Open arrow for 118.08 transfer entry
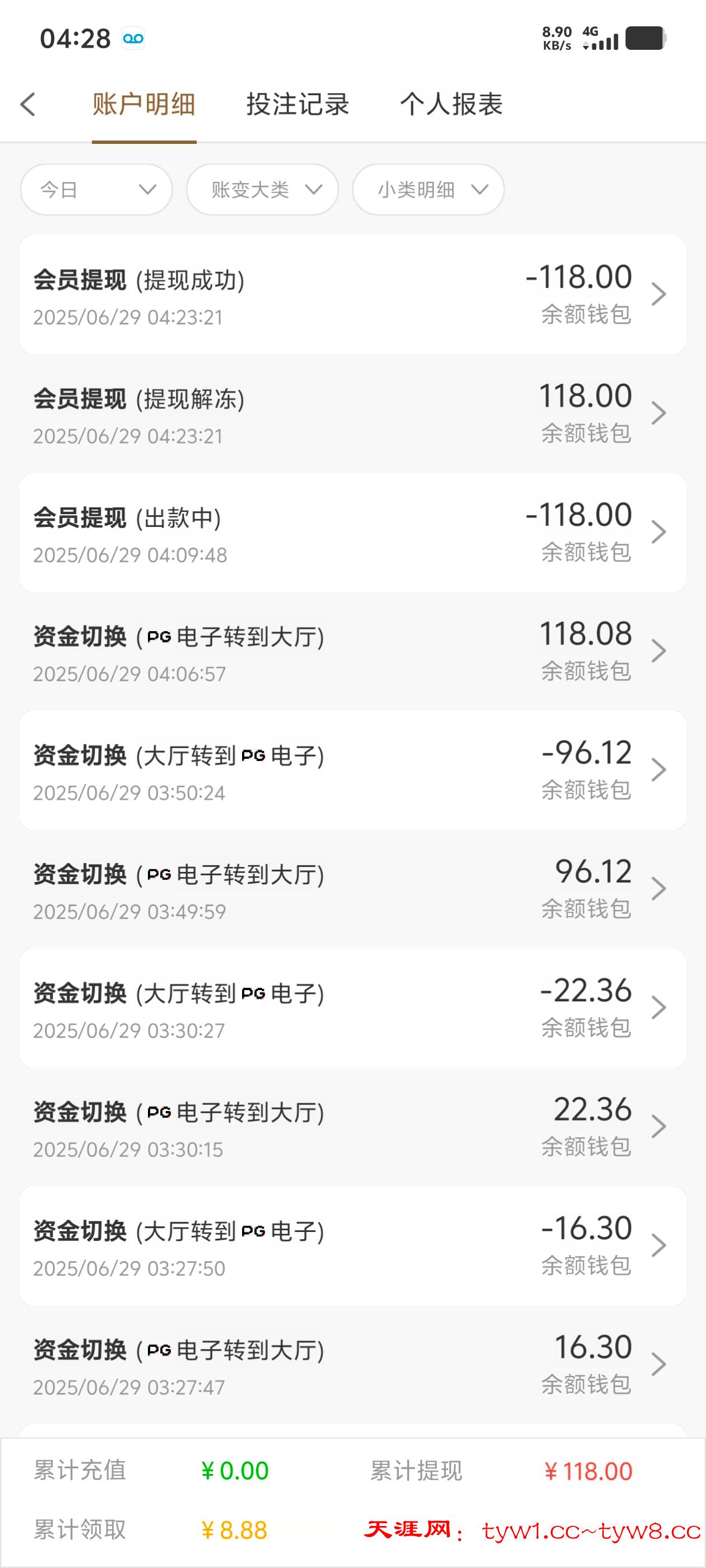The image size is (706, 1568). (x=658, y=651)
